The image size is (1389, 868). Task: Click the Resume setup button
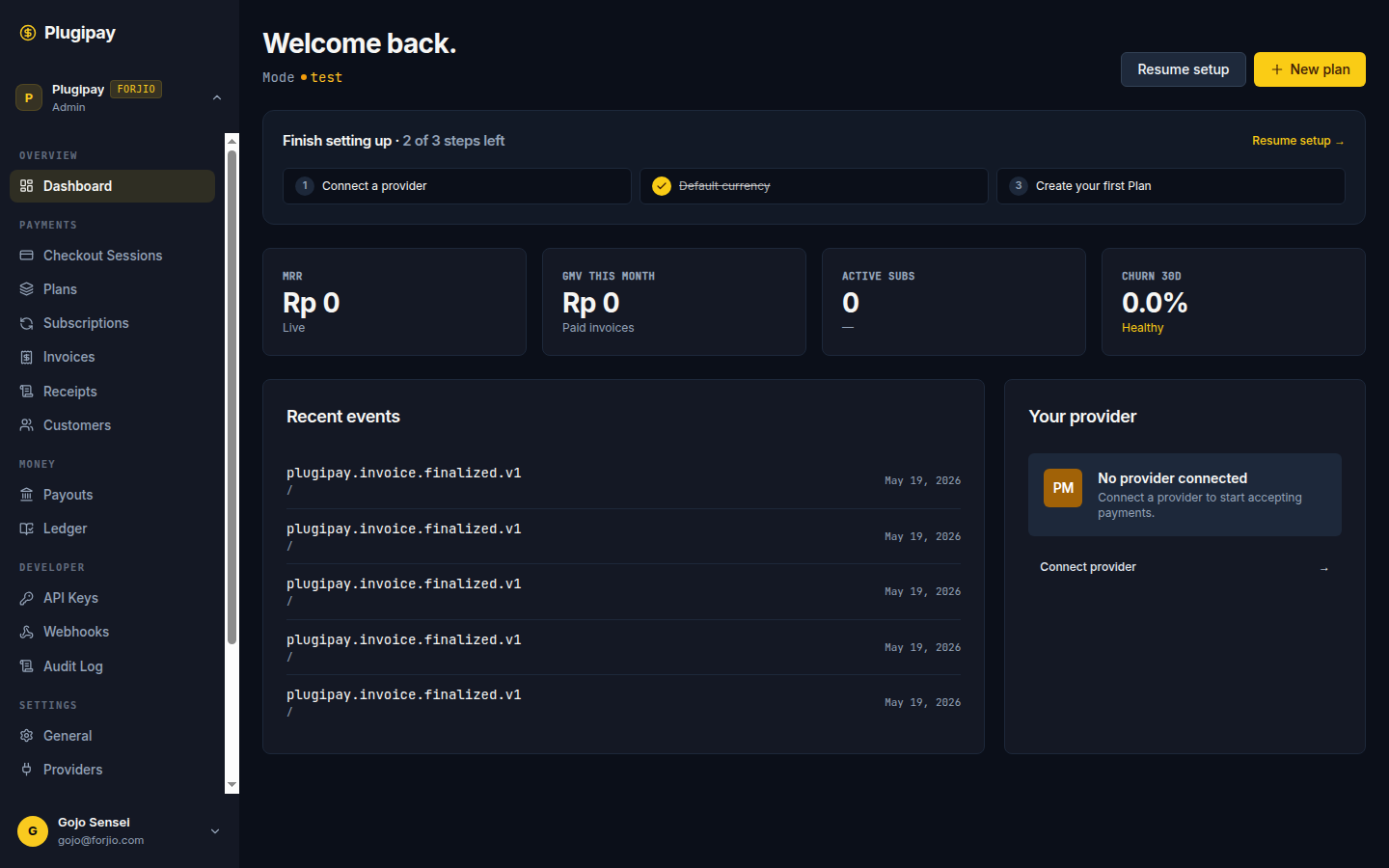(1184, 69)
